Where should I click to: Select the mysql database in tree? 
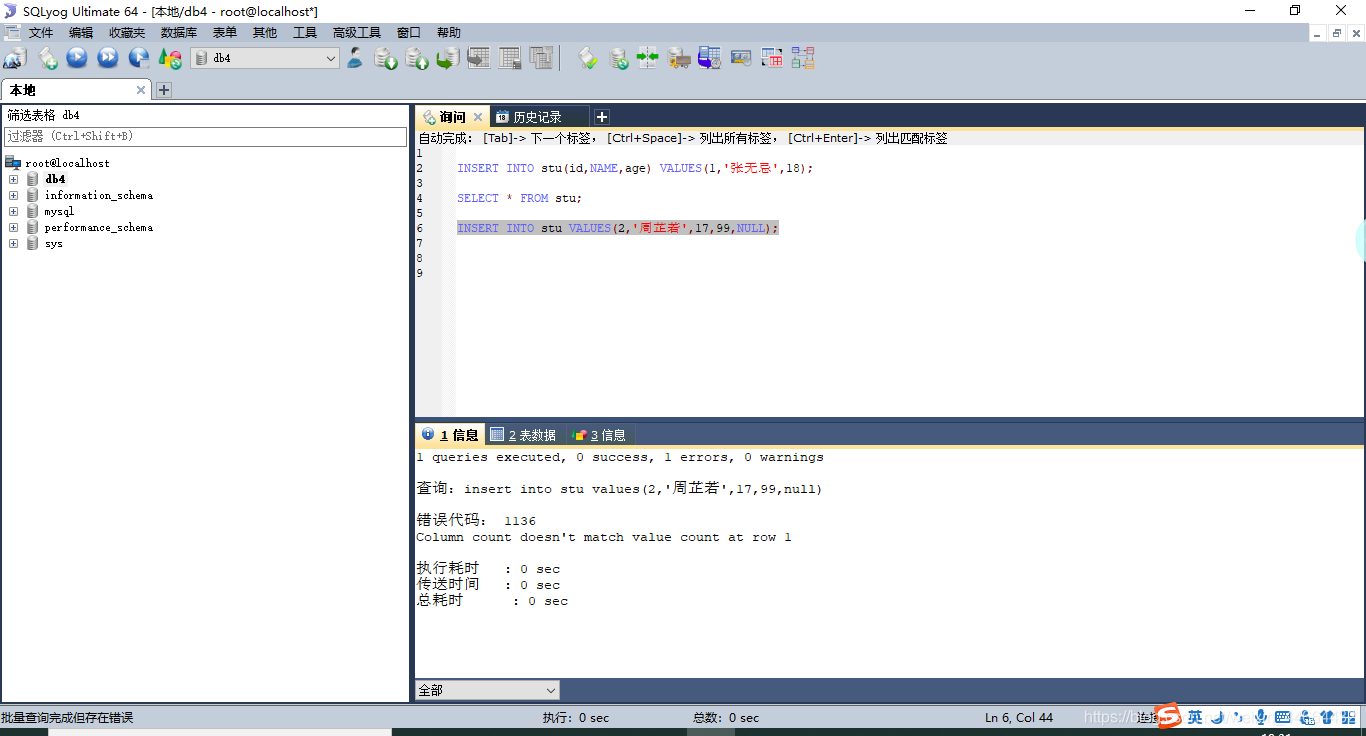59,211
